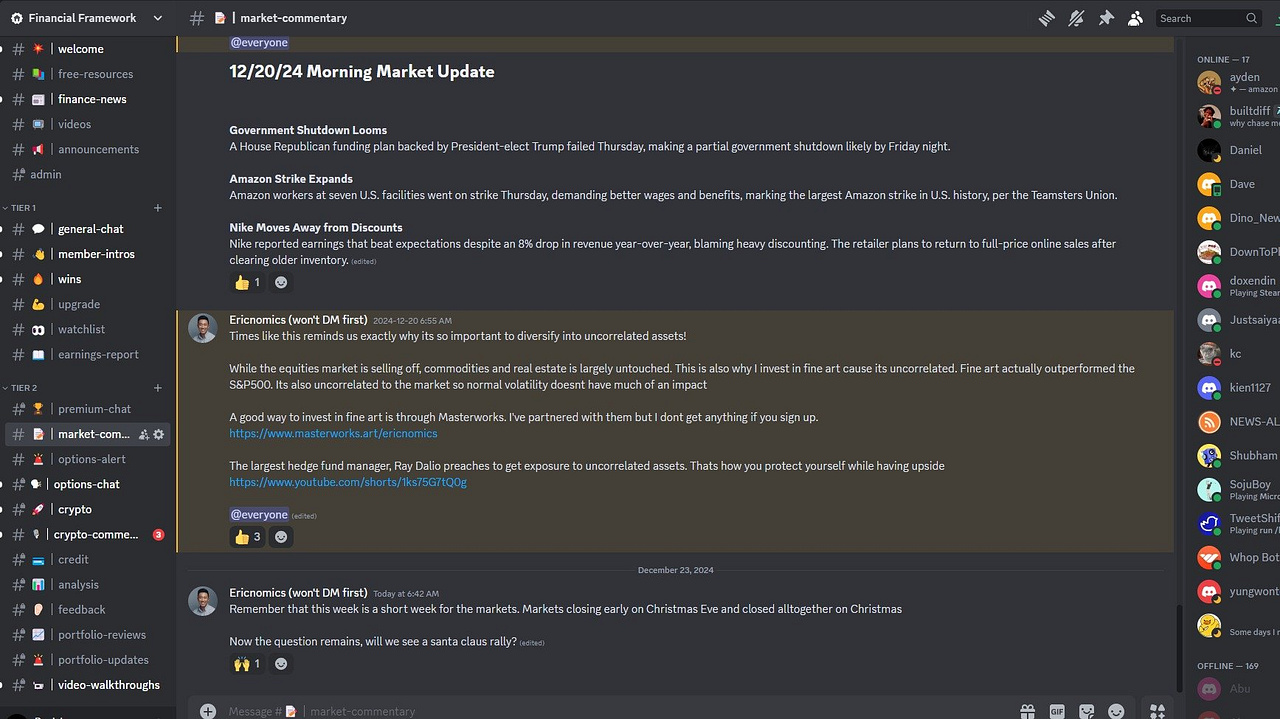Open pinned messages with the pin icon
This screenshot has height=719, width=1280.
tap(1106, 18)
